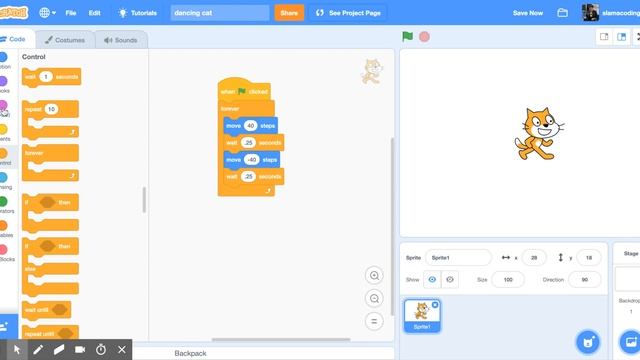Open the File menu
Image resolution: width=640 pixels, height=360 pixels.
click(71, 13)
